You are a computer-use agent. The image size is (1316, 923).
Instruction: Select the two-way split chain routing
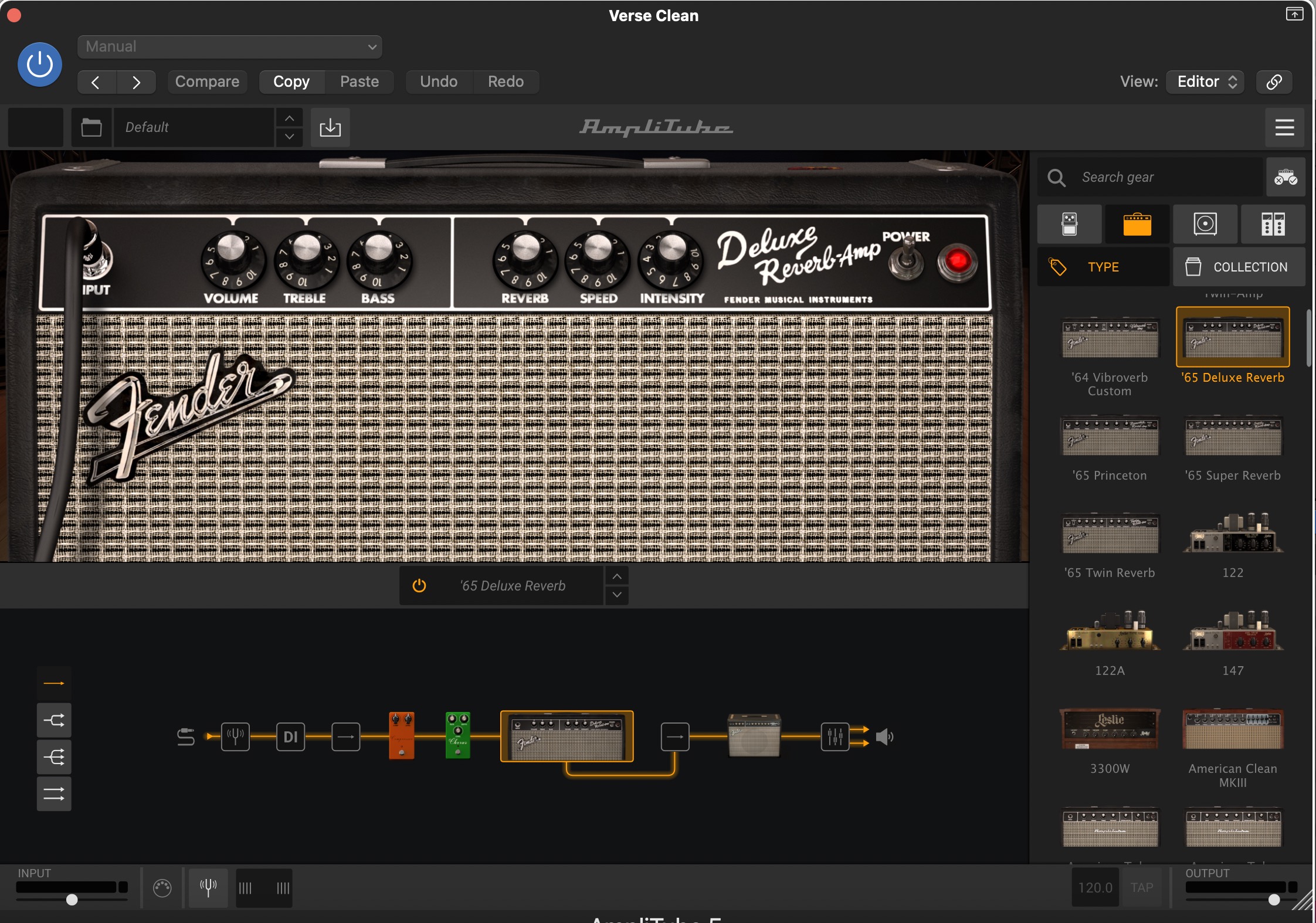click(54, 720)
